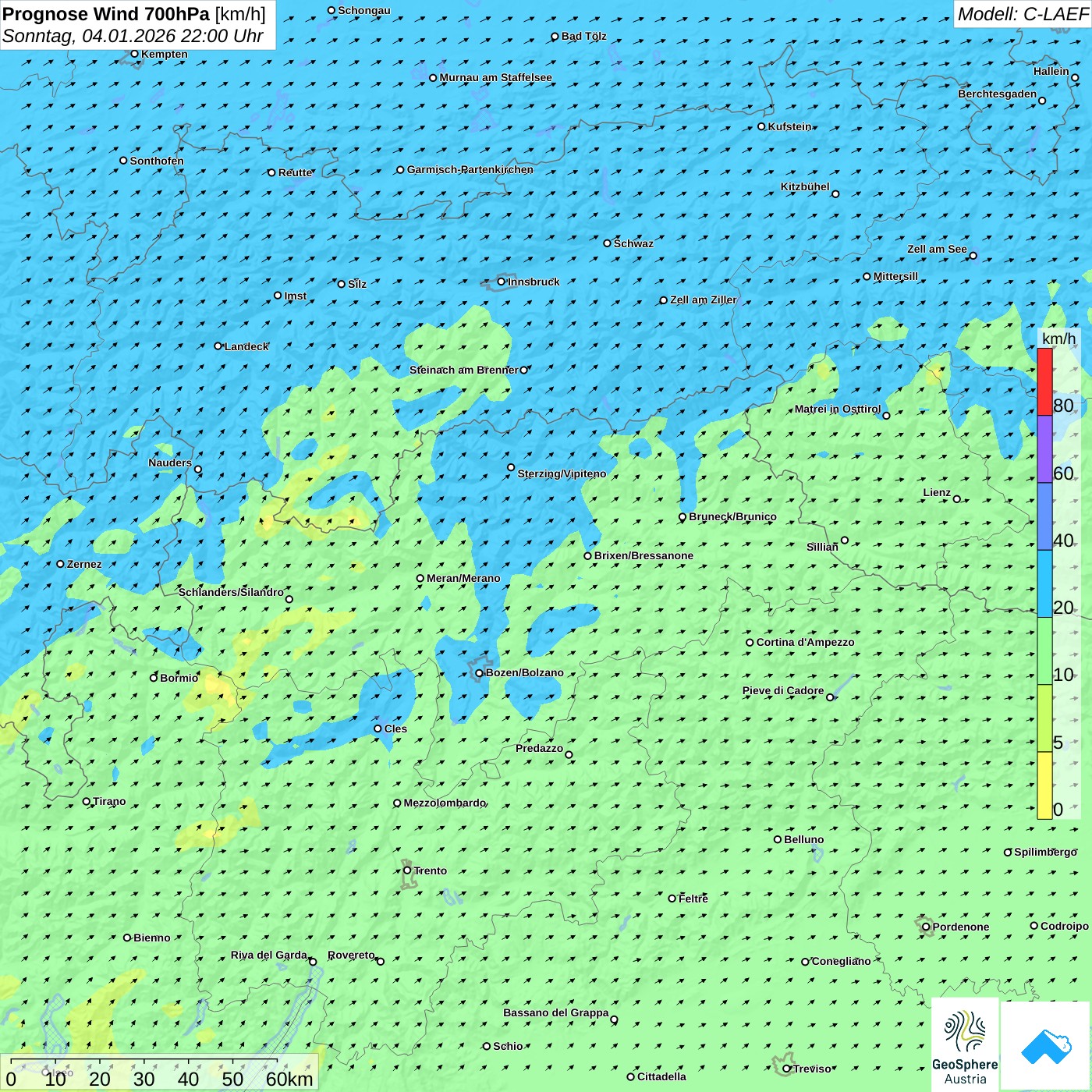Click the GeoSphere Austria logo

coord(965,1045)
